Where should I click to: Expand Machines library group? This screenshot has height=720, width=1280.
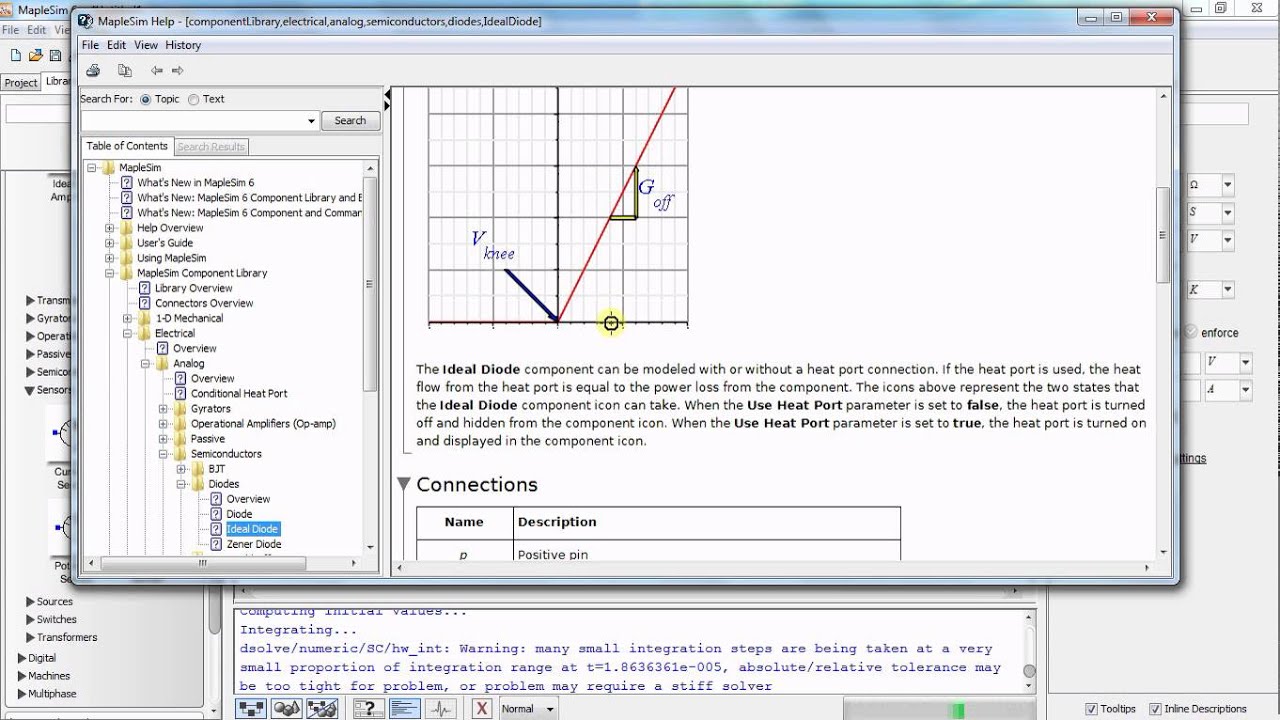[x=21, y=676]
